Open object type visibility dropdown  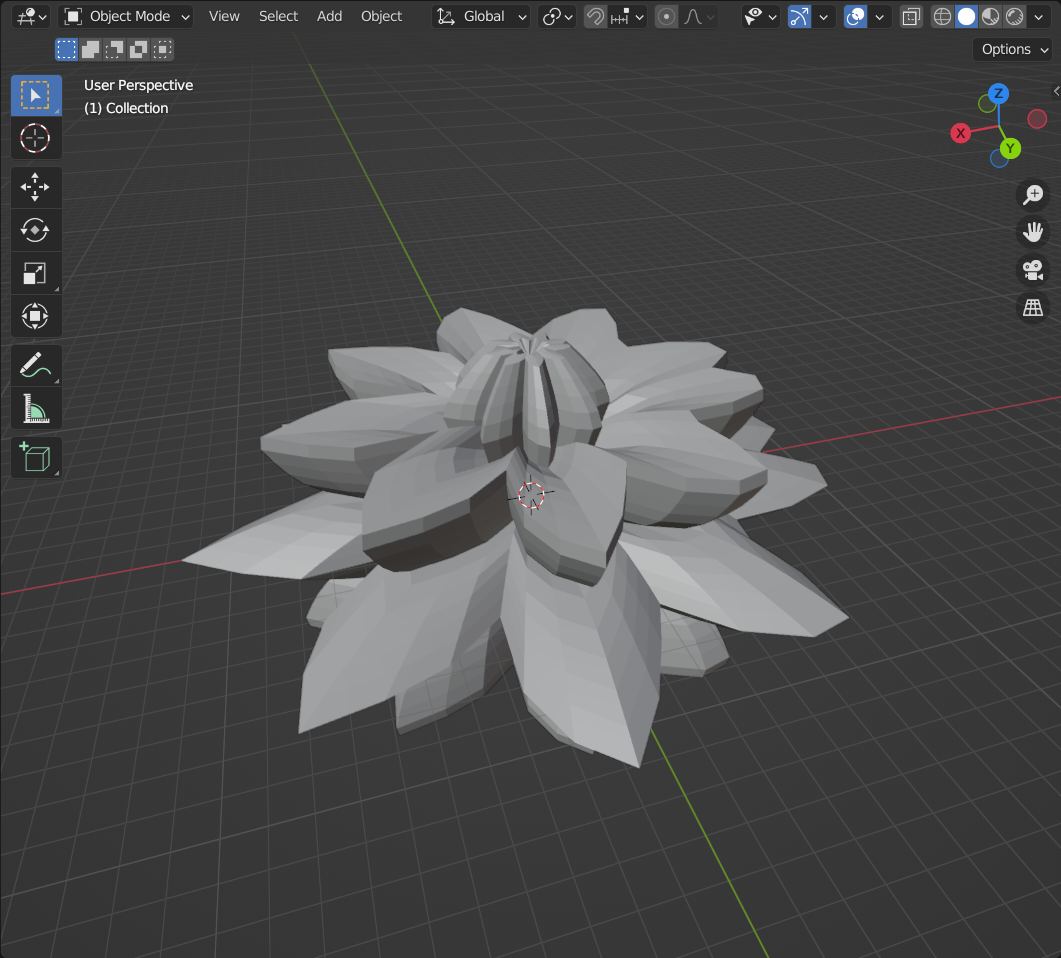point(759,16)
